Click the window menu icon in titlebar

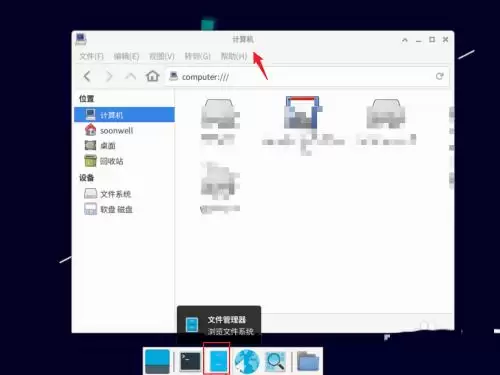[x=81, y=39]
